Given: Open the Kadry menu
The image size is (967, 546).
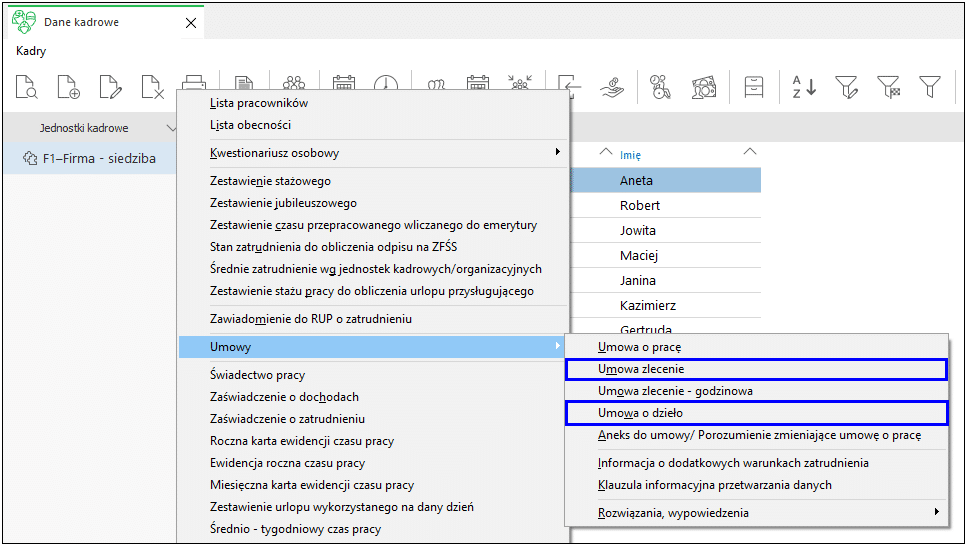Looking at the screenshot, I should (31, 51).
